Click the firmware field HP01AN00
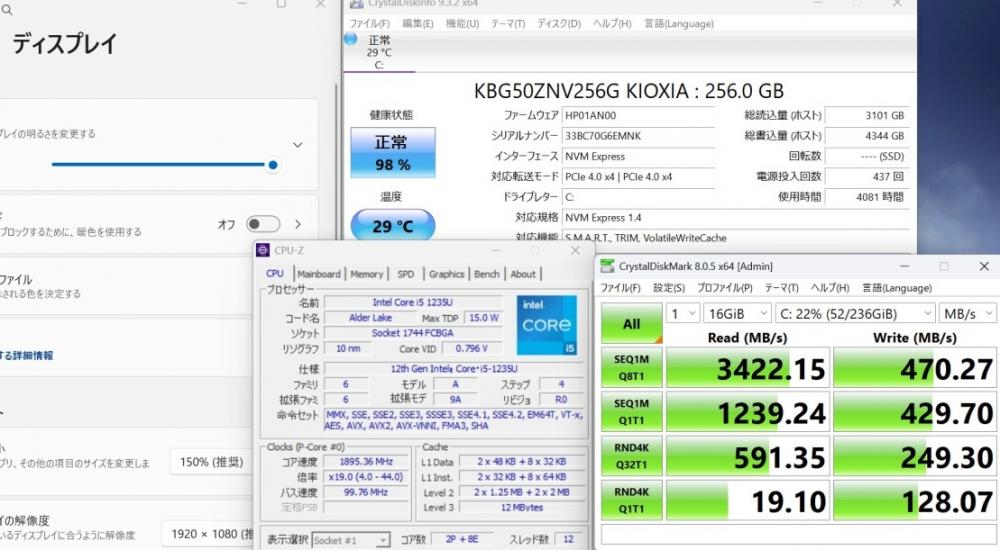This screenshot has height=550, width=1000. tap(638, 115)
